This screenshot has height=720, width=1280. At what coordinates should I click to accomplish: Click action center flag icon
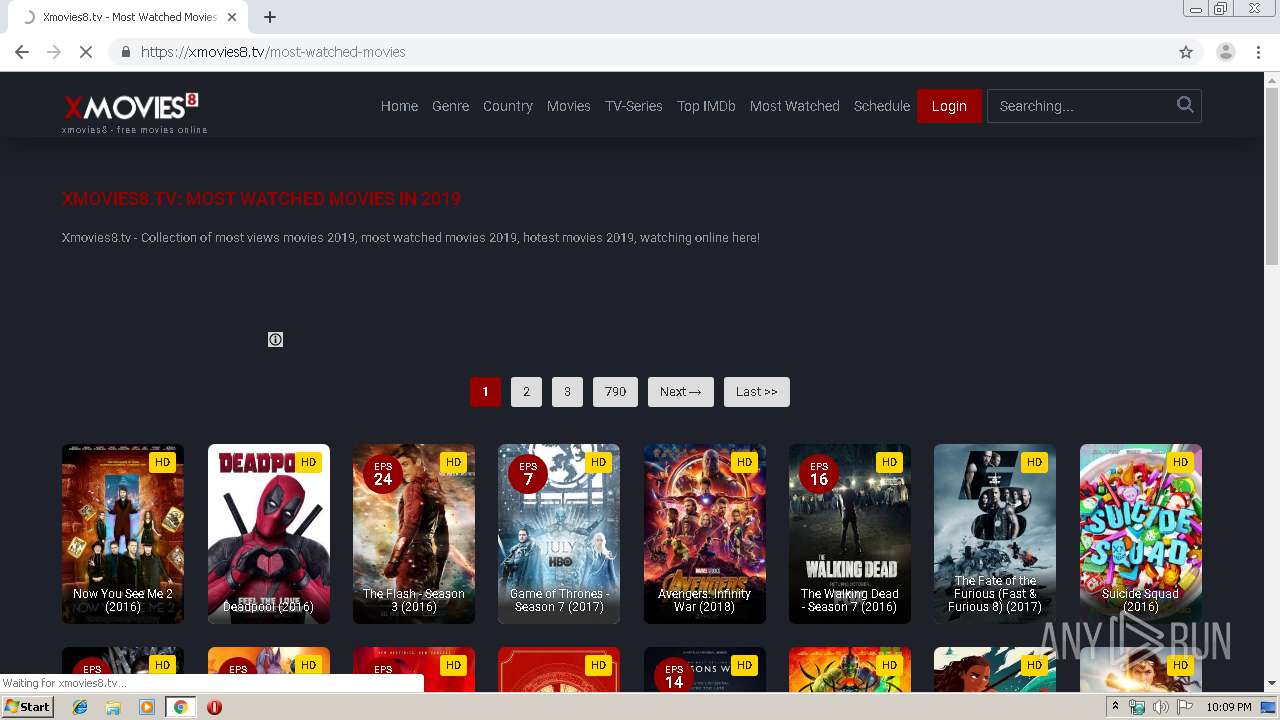point(1185,707)
